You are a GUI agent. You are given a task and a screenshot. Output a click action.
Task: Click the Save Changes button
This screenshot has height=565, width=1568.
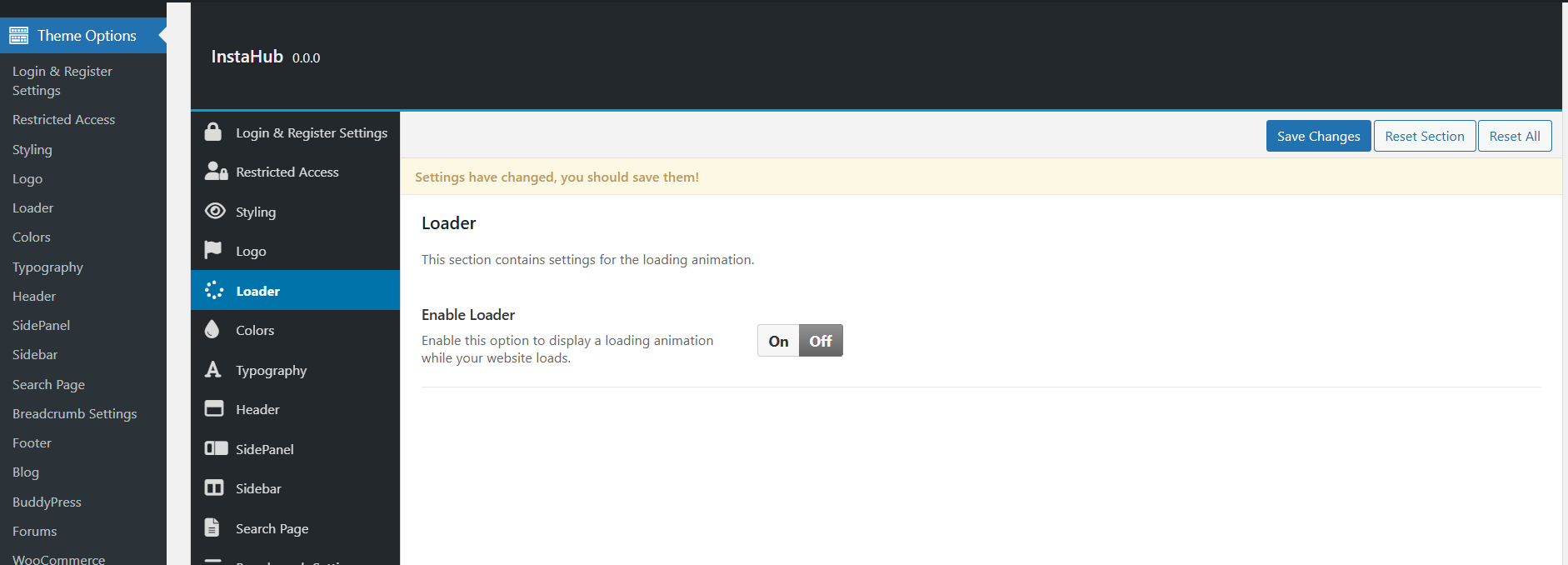(x=1318, y=137)
